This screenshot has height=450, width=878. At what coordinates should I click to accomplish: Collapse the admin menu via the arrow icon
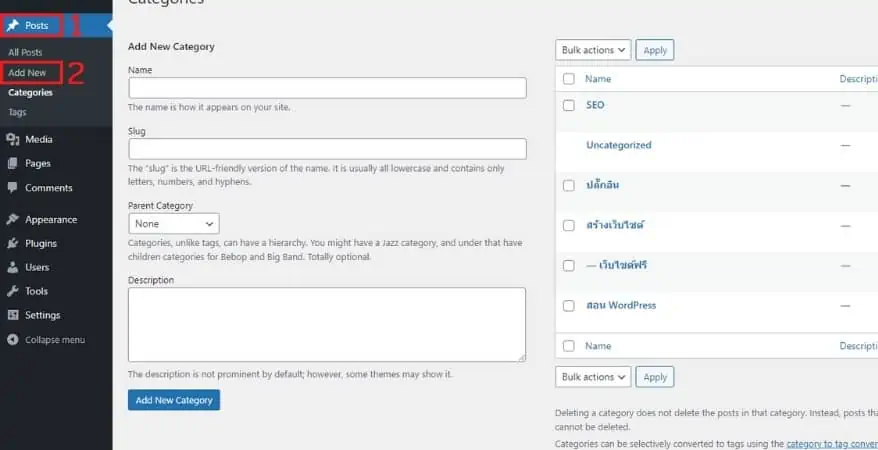pos(13,340)
